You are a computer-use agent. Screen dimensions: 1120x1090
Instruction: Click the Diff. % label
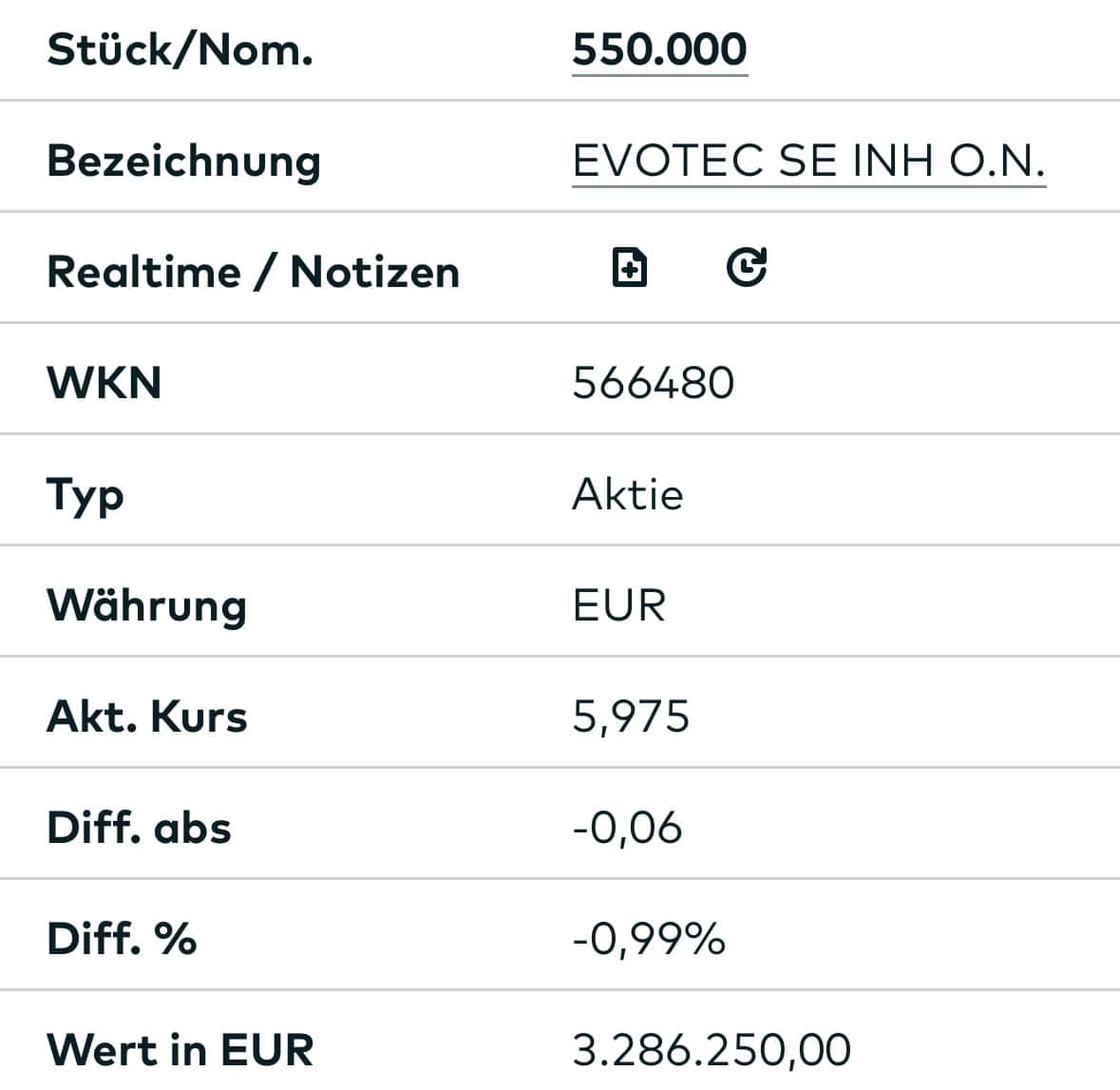pyautogui.click(x=122, y=939)
